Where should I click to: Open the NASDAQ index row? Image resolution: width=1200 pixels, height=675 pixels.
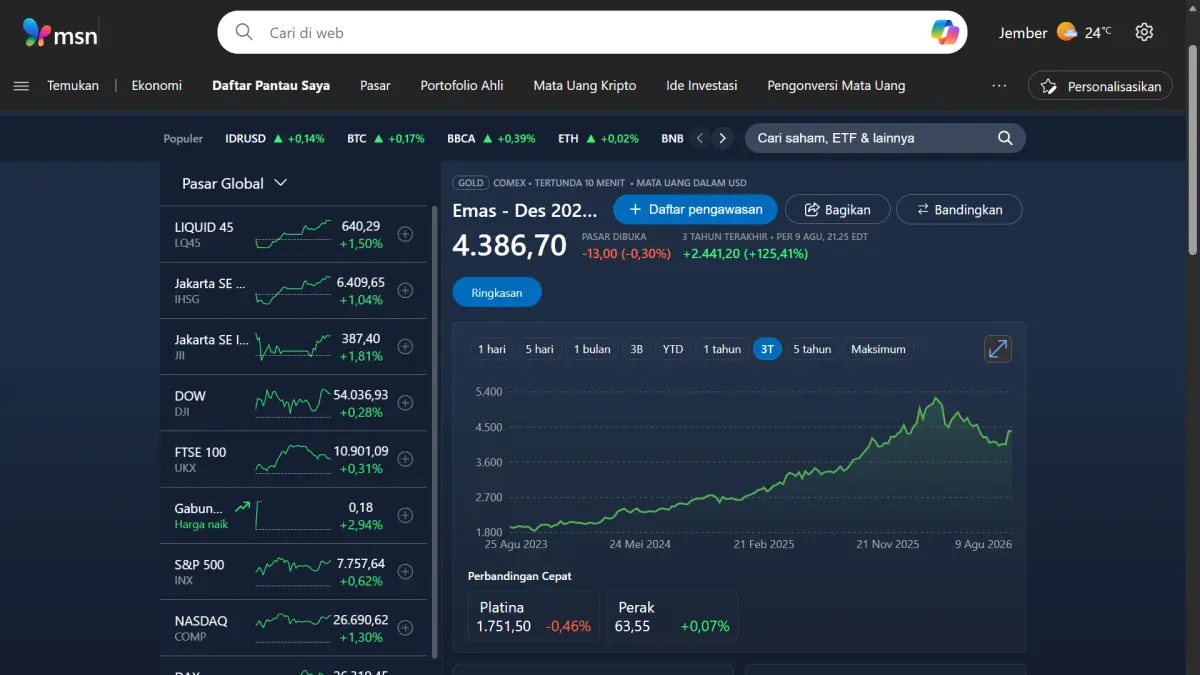pyautogui.click(x=294, y=628)
